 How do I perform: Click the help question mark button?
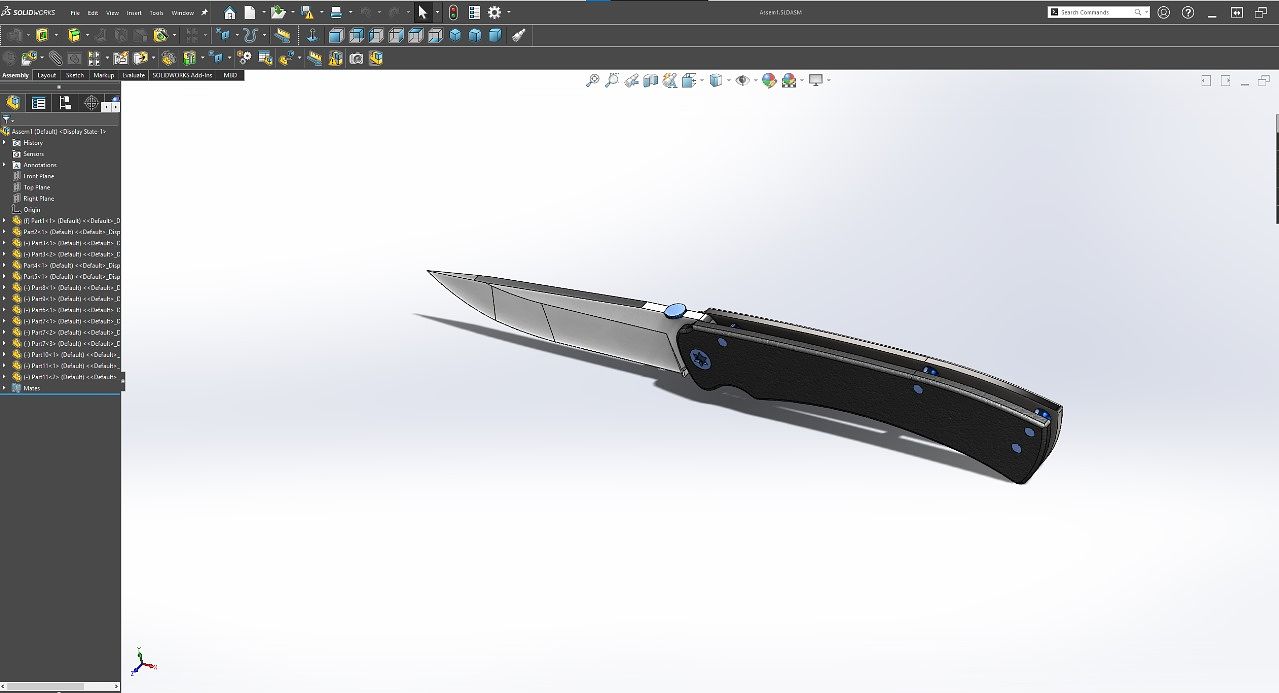(x=1187, y=13)
